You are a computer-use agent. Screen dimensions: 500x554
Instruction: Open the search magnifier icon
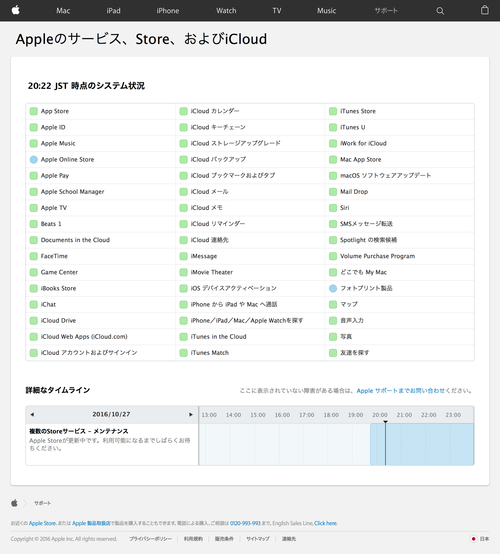tap(440, 11)
